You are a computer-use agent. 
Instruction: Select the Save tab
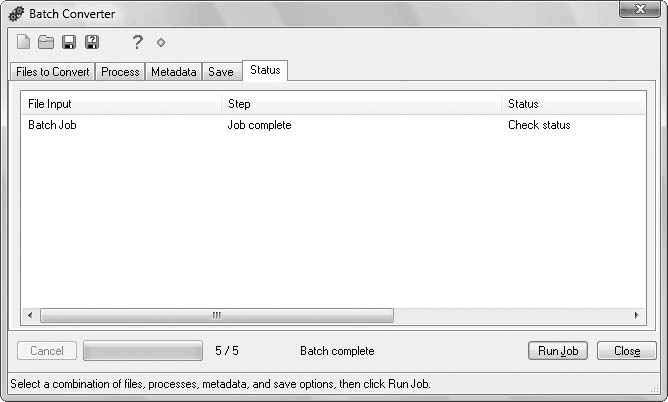point(220,72)
